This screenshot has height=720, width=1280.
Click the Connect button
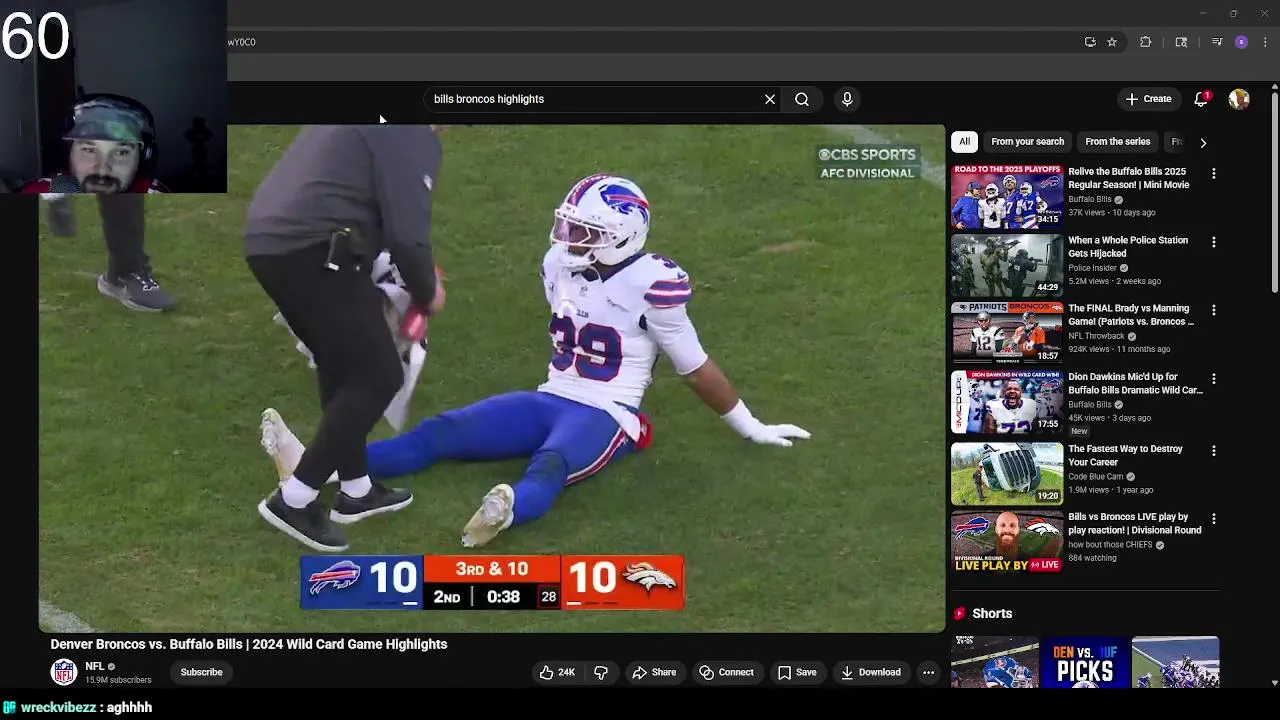[x=727, y=672]
